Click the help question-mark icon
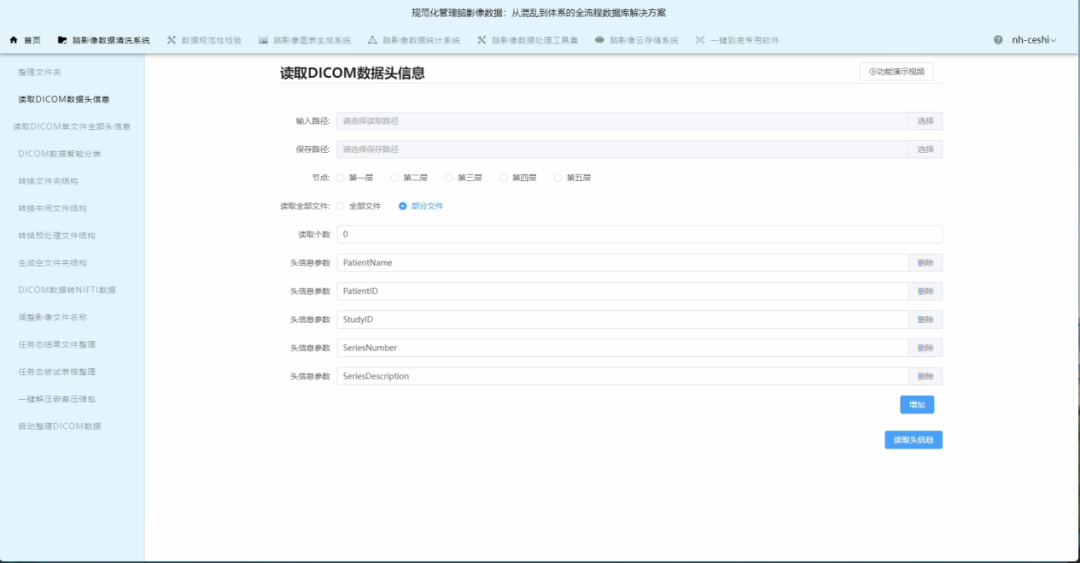Screen dimensions: 1080x563 pyautogui.click(x=998, y=40)
